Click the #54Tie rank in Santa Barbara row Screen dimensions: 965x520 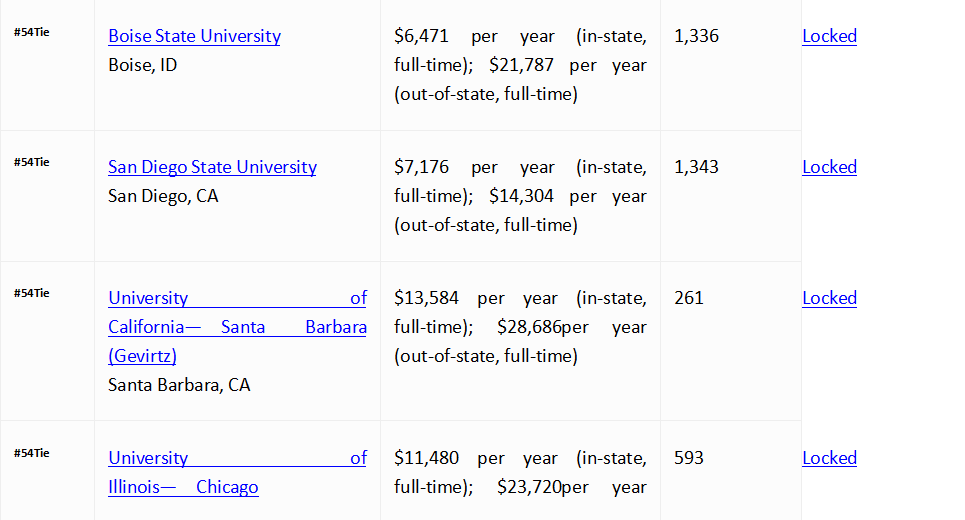pos(32,294)
